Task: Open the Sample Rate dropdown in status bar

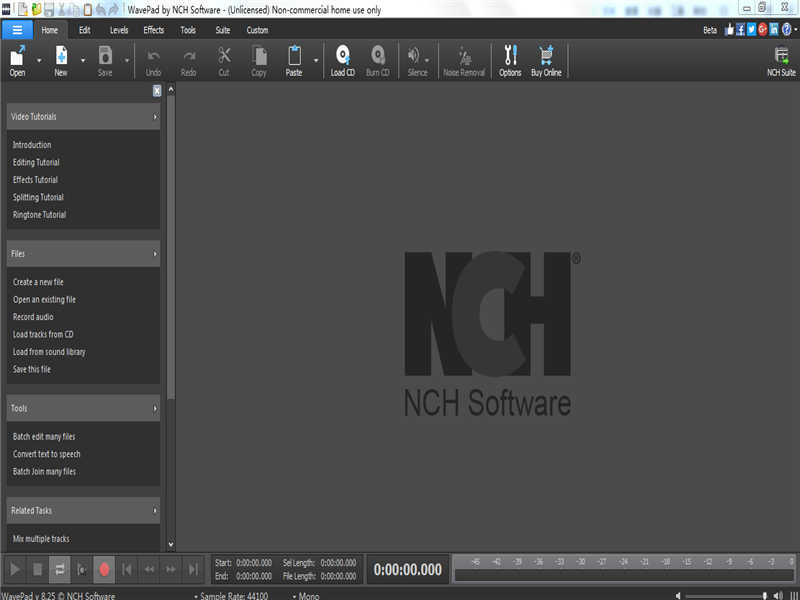Action: pyautogui.click(x=231, y=595)
